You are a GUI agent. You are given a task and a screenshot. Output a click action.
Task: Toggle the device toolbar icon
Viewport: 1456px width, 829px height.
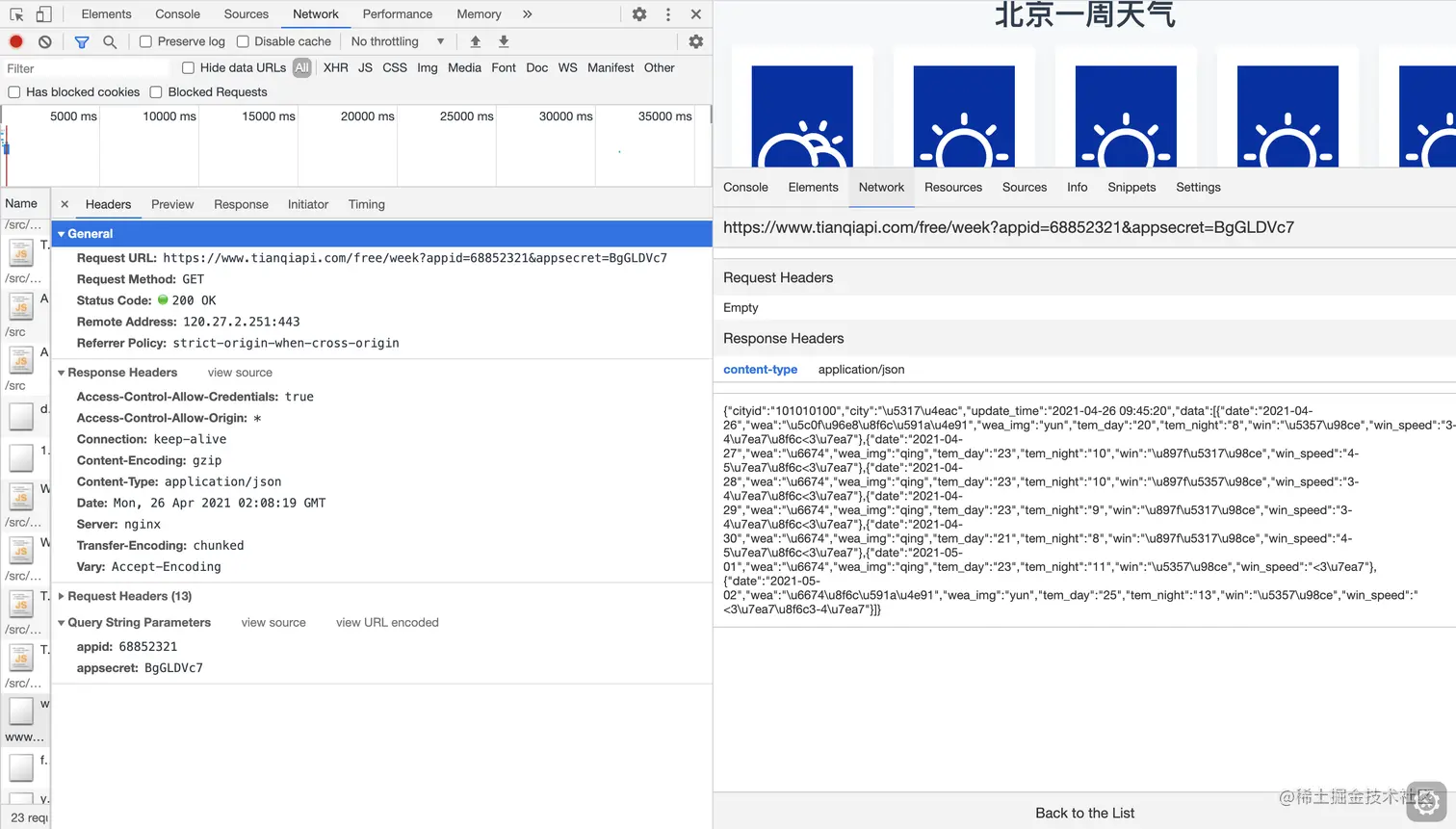[43, 14]
